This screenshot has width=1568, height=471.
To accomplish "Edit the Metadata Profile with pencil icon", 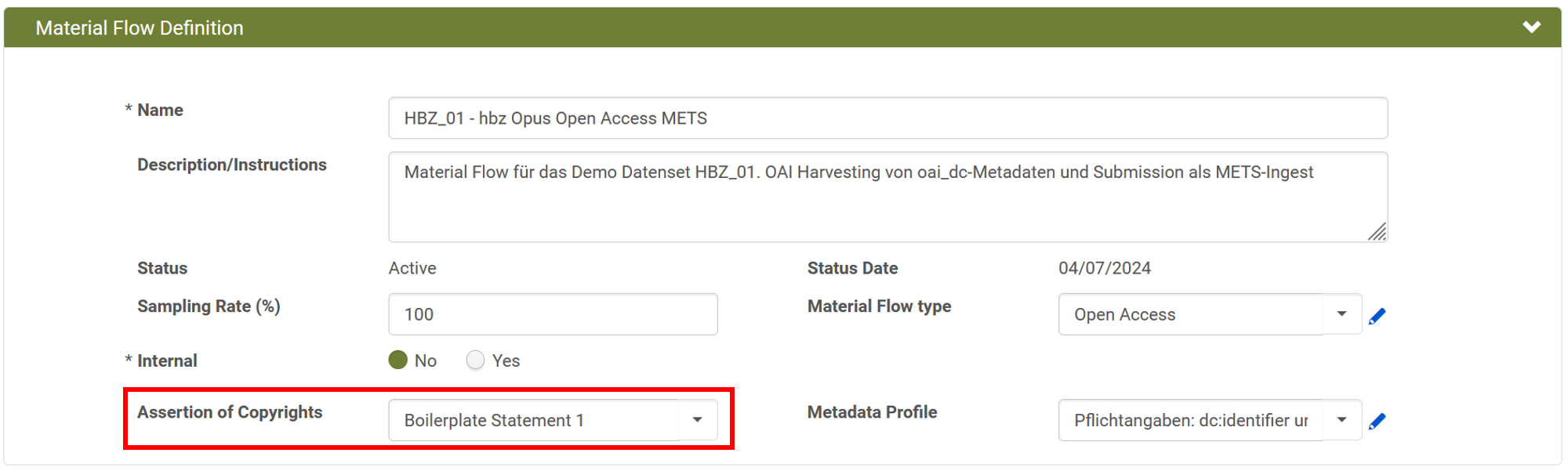I will 1377,422.
